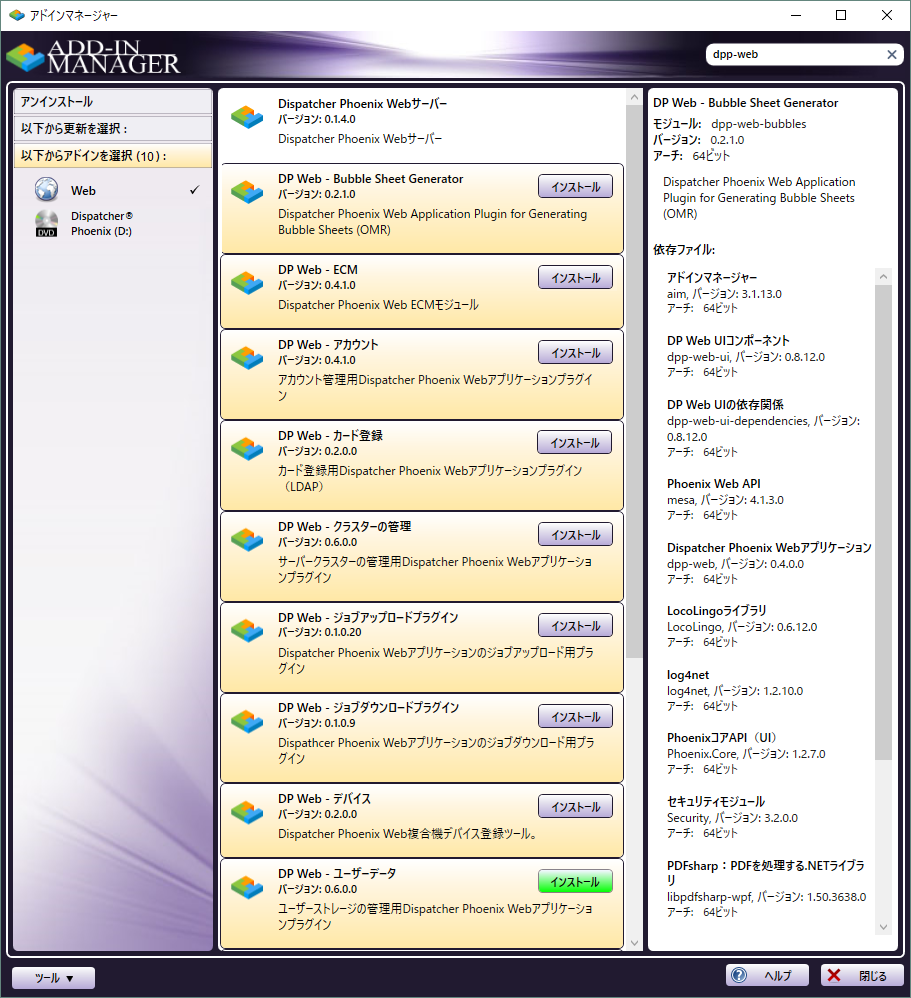Install the DP Web - ECM add-in
The width and height of the screenshot is (911, 998).
[x=576, y=278]
